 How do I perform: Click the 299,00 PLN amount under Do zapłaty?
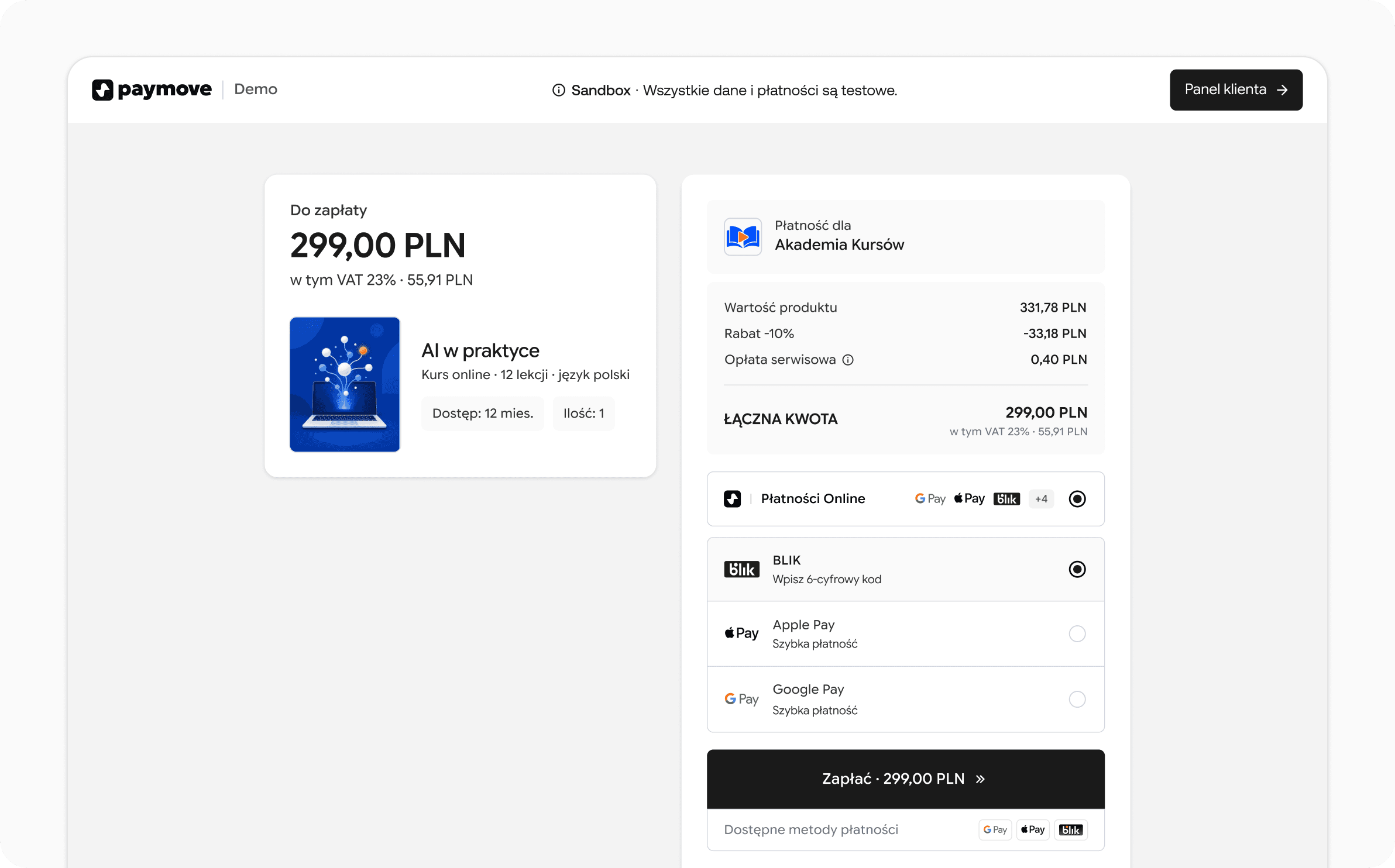(378, 246)
